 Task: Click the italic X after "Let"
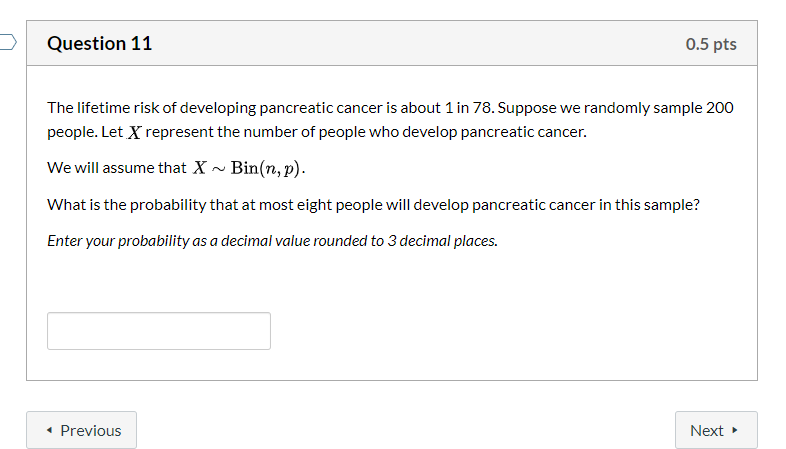[134, 132]
